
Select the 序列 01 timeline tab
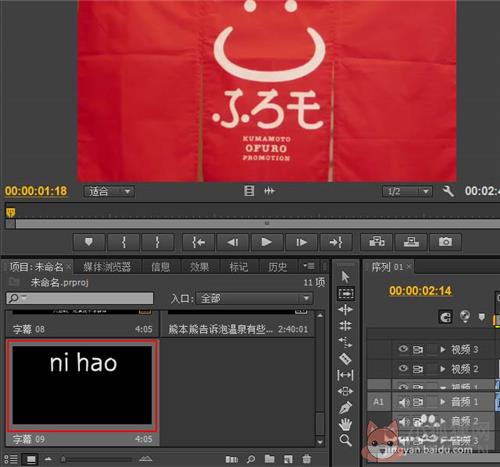coord(387,267)
